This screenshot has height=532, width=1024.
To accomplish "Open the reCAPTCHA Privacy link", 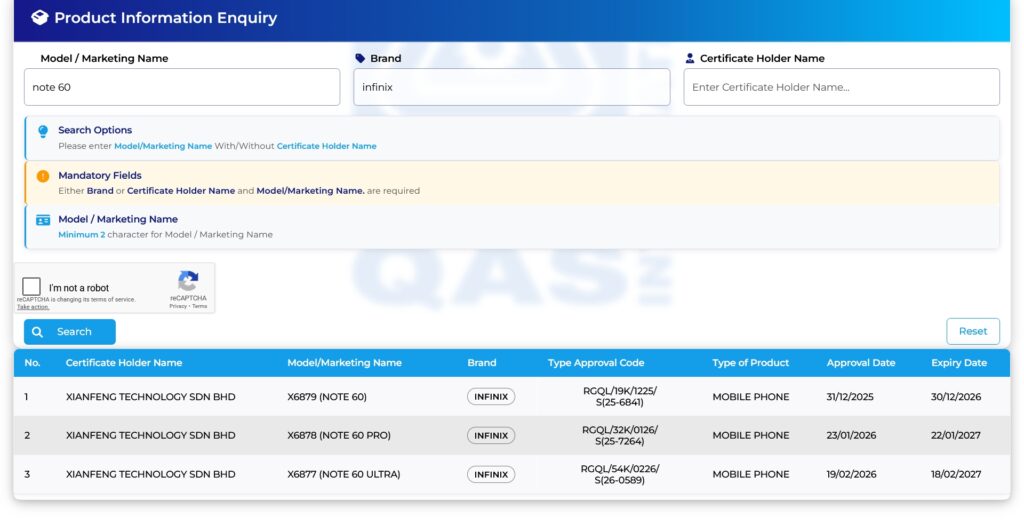I will tap(177, 306).
